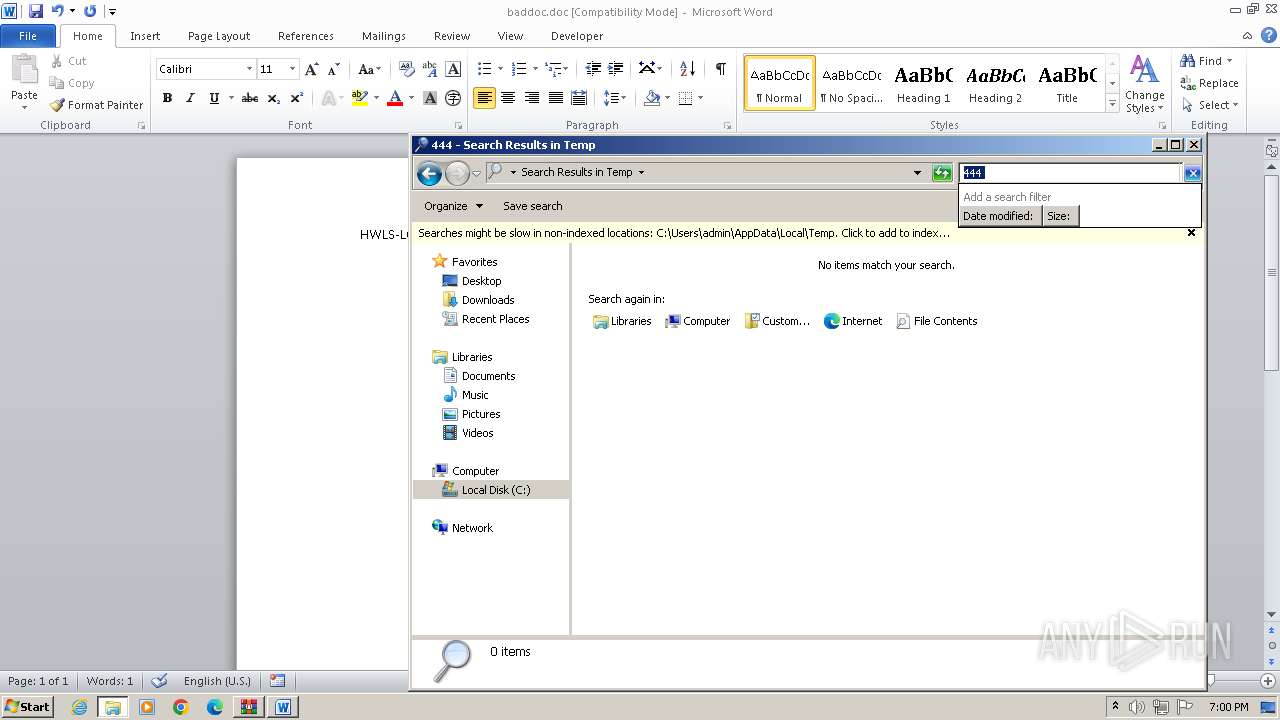Open font name Calibri dropdown
Image resolution: width=1280 pixels, height=720 pixels.
coord(249,69)
